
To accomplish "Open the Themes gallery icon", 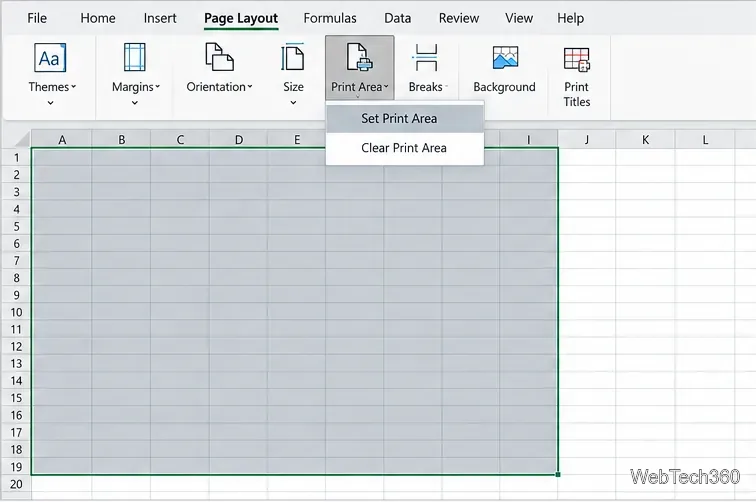I will tap(50, 58).
